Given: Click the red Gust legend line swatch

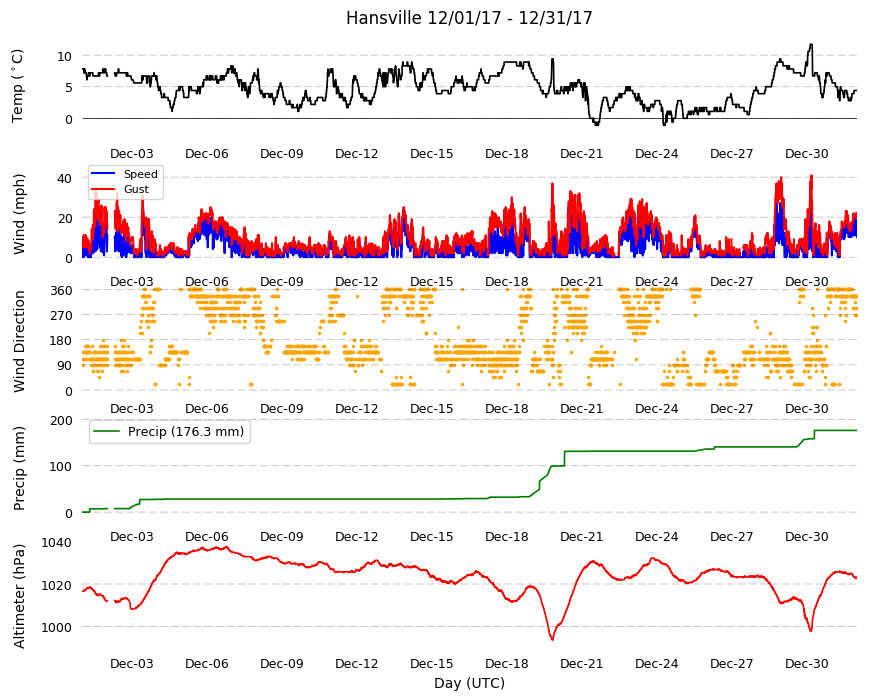Looking at the screenshot, I should tap(103, 189).
